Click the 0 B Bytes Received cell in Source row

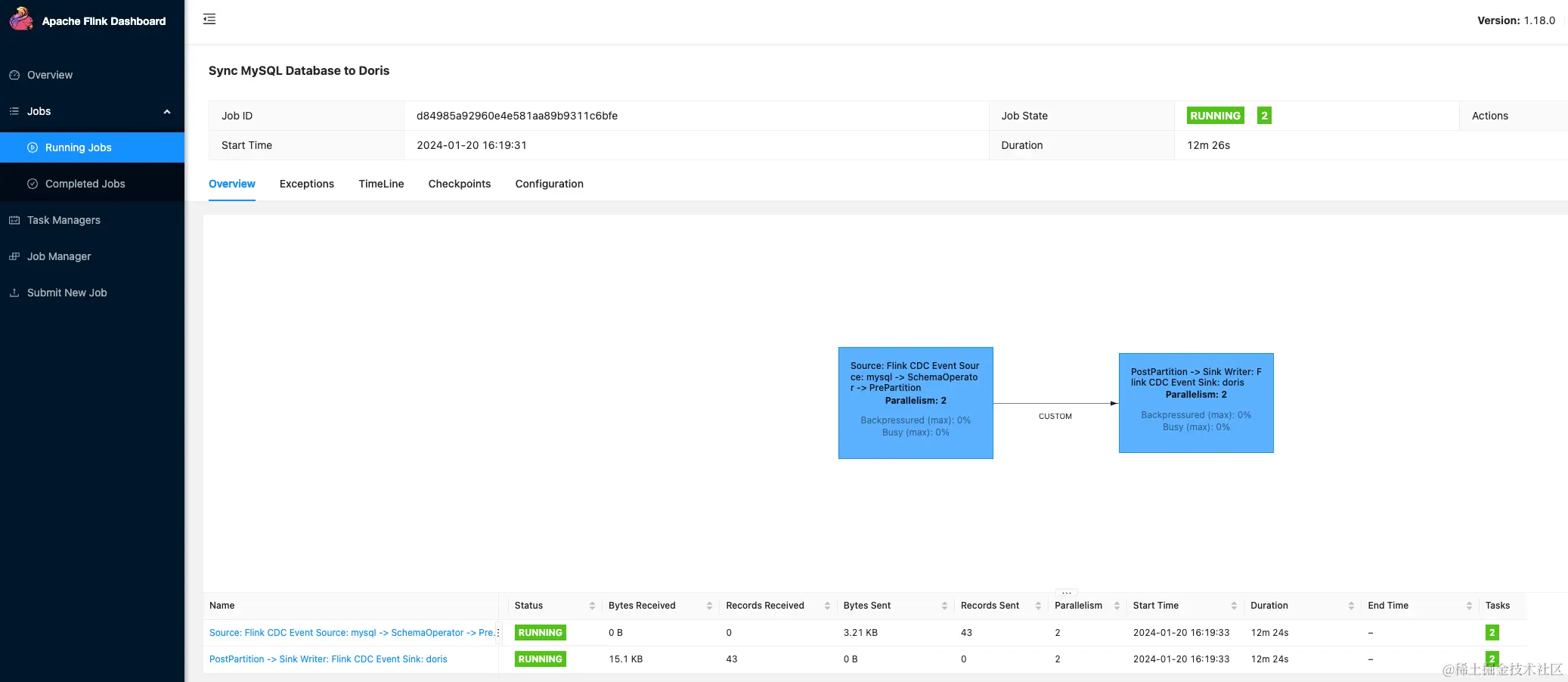point(615,633)
